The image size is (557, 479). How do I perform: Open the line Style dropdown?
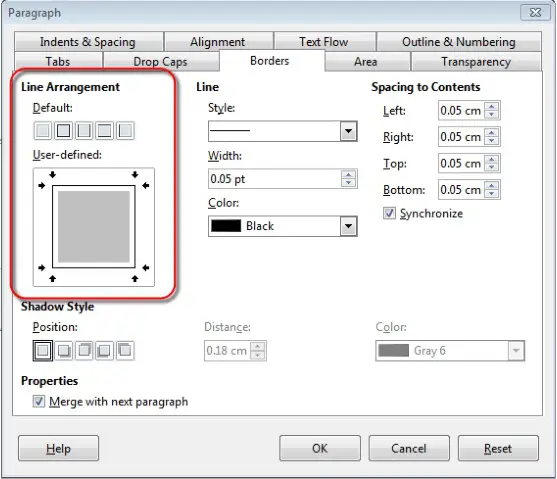[348, 131]
